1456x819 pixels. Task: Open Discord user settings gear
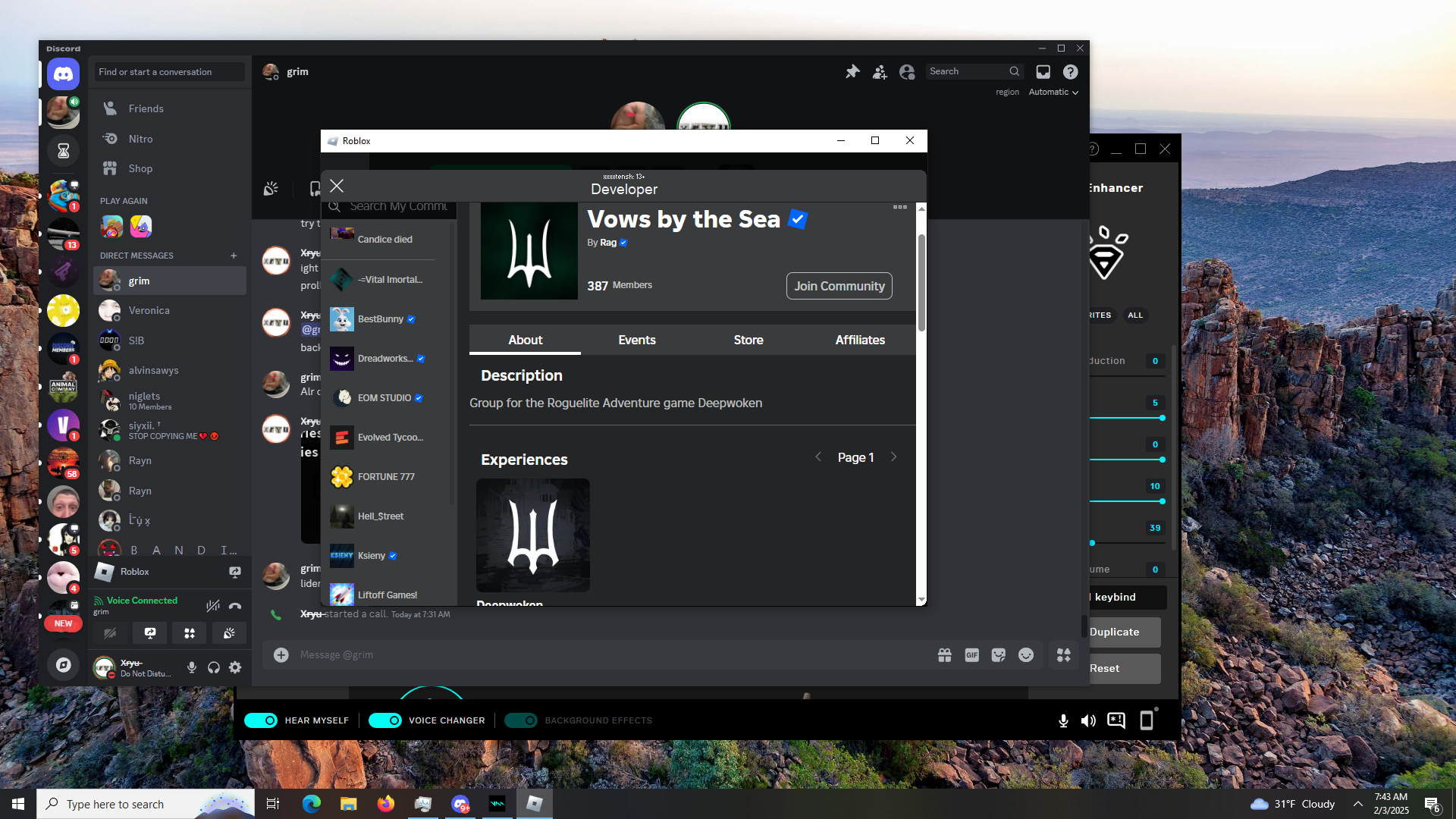(x=235, y=667)
